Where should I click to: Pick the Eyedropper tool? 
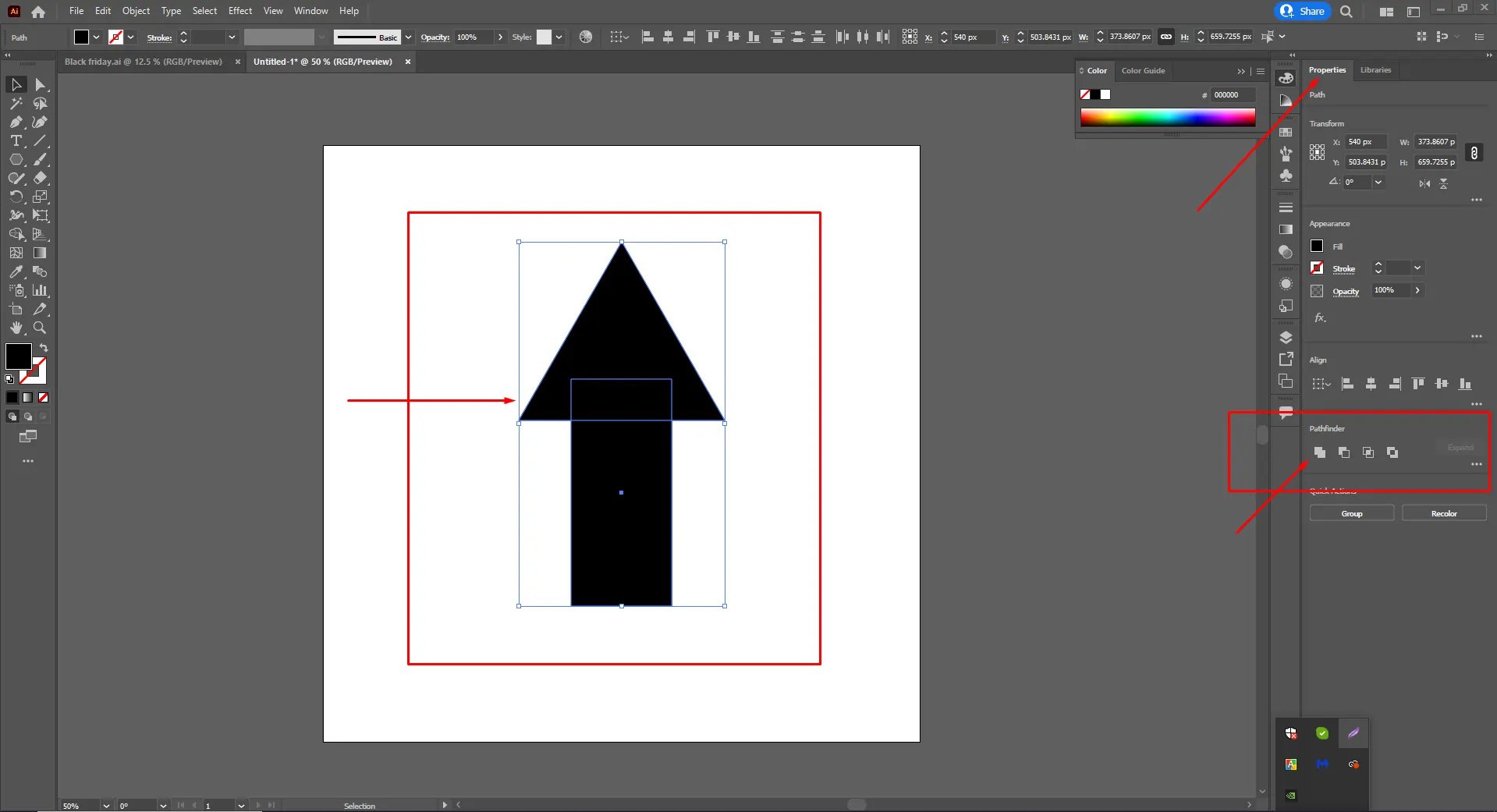pos(16,271)
